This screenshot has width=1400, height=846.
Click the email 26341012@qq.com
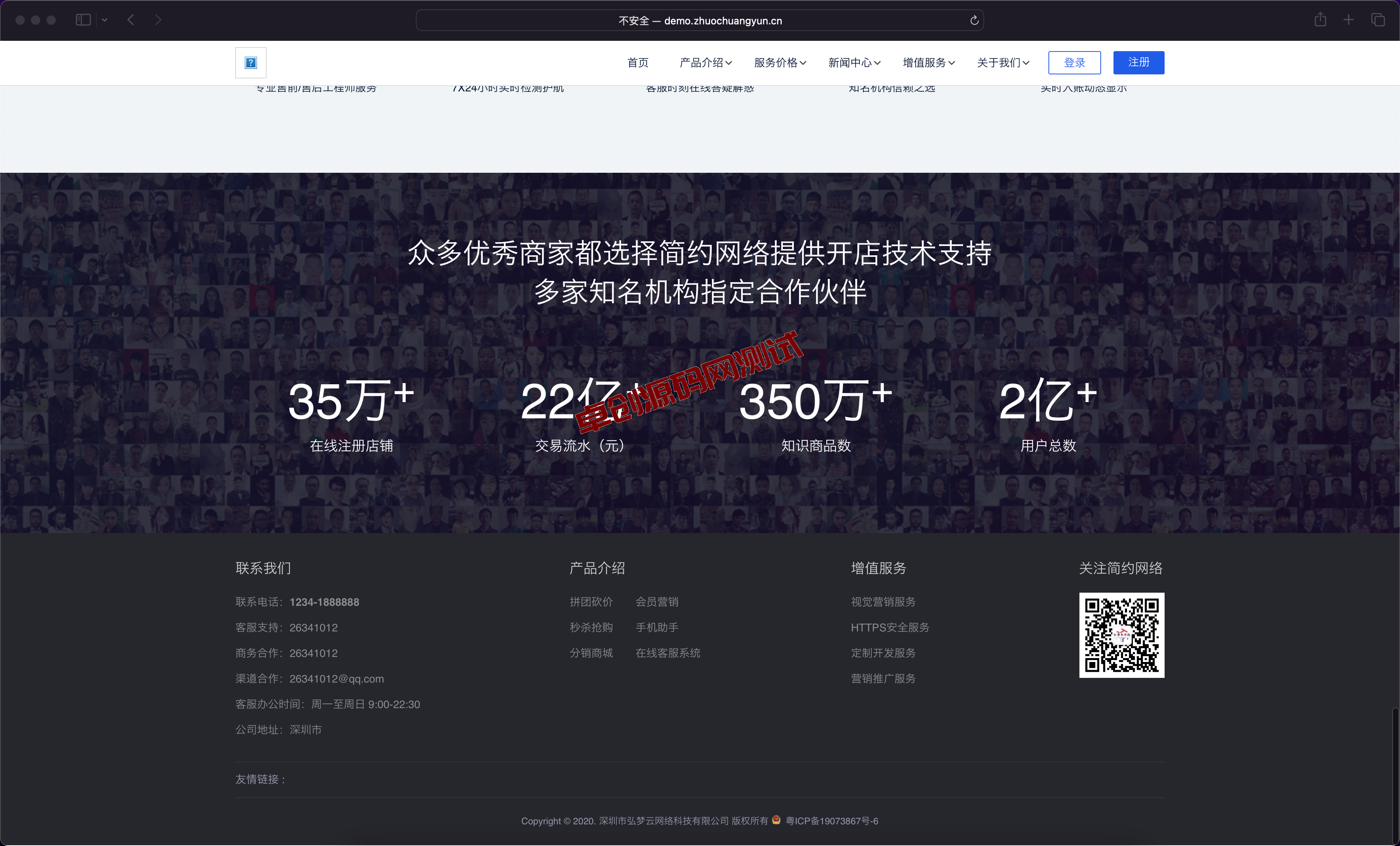[336, 679]
